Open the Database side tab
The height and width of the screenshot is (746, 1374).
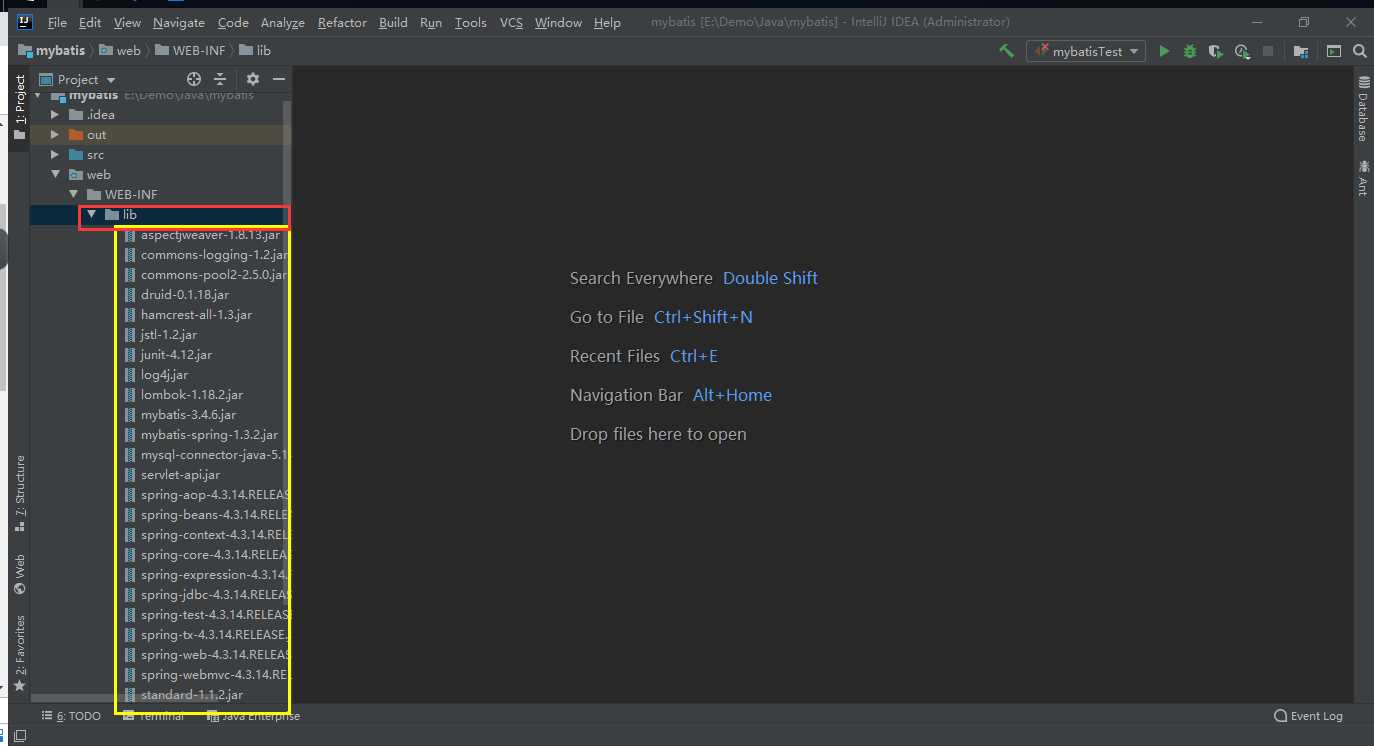point(1362,108)
